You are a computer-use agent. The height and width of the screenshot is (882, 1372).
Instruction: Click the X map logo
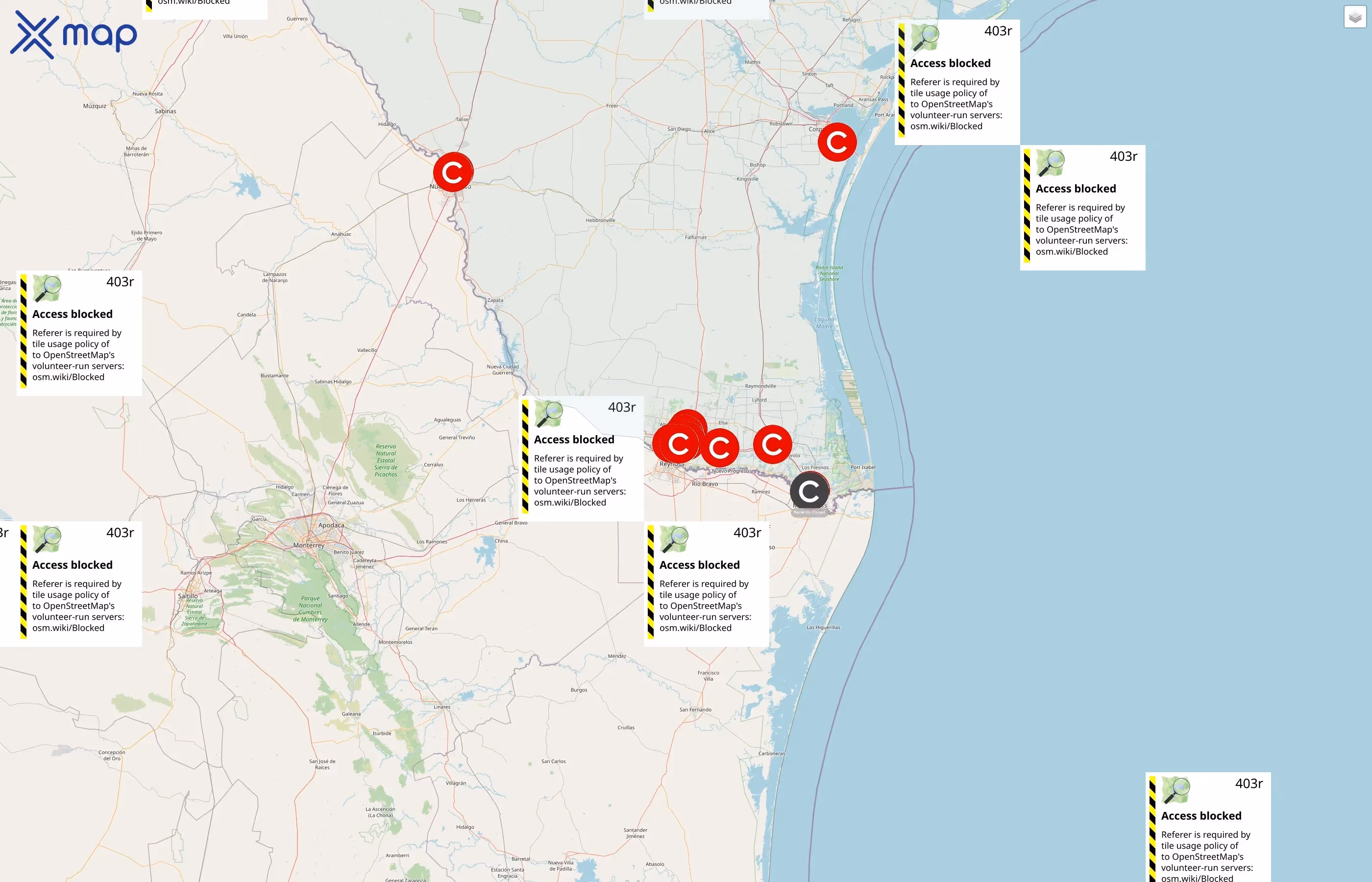73,35
